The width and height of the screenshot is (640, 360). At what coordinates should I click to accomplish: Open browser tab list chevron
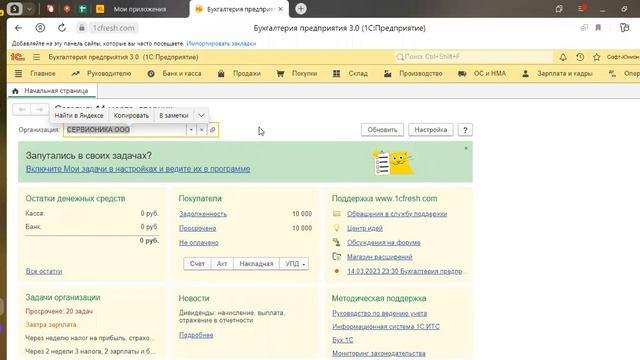pos(29,9)
